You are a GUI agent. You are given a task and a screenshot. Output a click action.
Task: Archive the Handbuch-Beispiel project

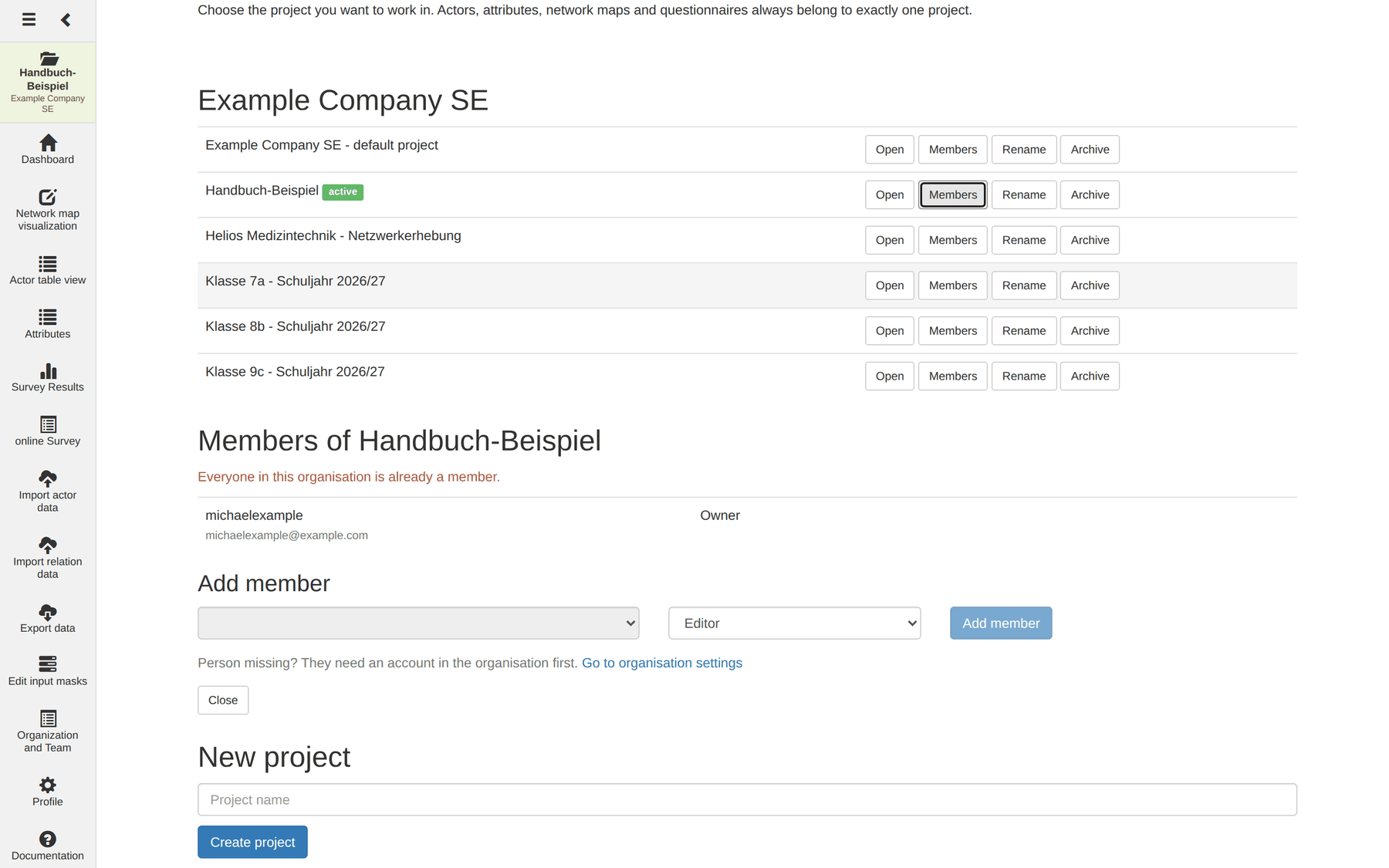pos(1090,195)
